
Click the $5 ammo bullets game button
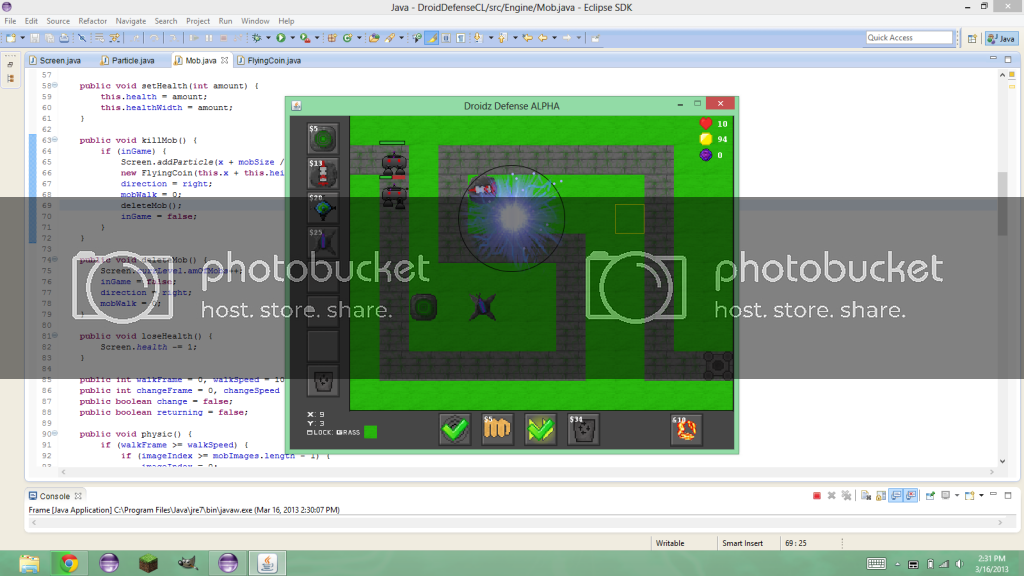(497, 429)
